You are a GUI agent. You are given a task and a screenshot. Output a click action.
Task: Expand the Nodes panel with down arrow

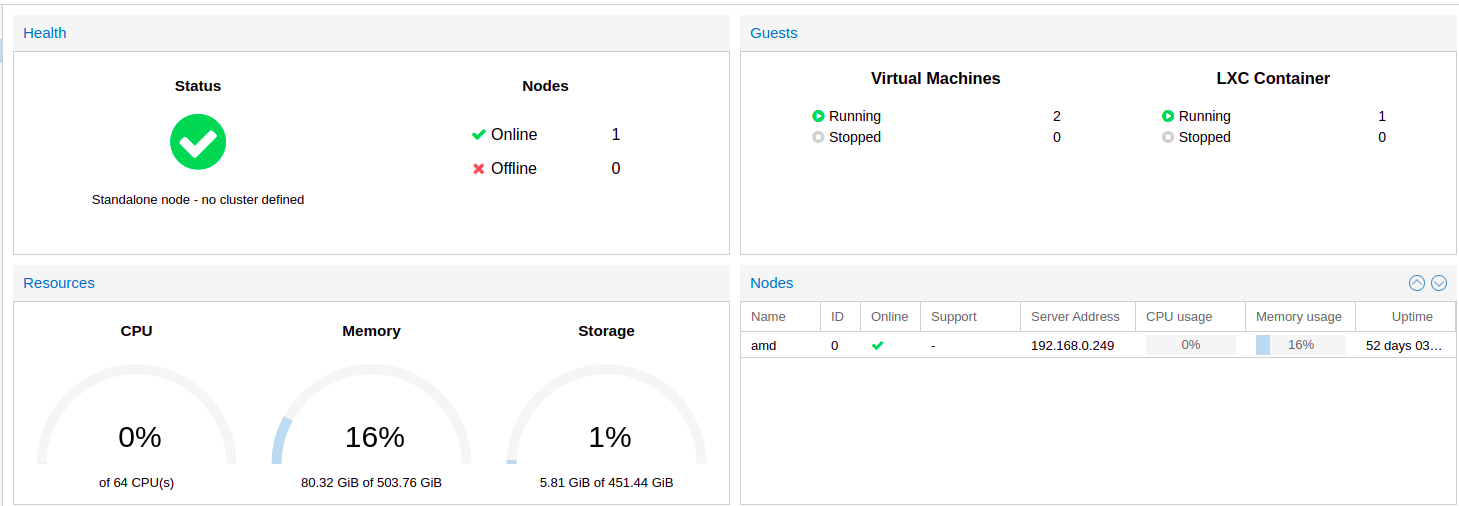(x=1439, y=283)
